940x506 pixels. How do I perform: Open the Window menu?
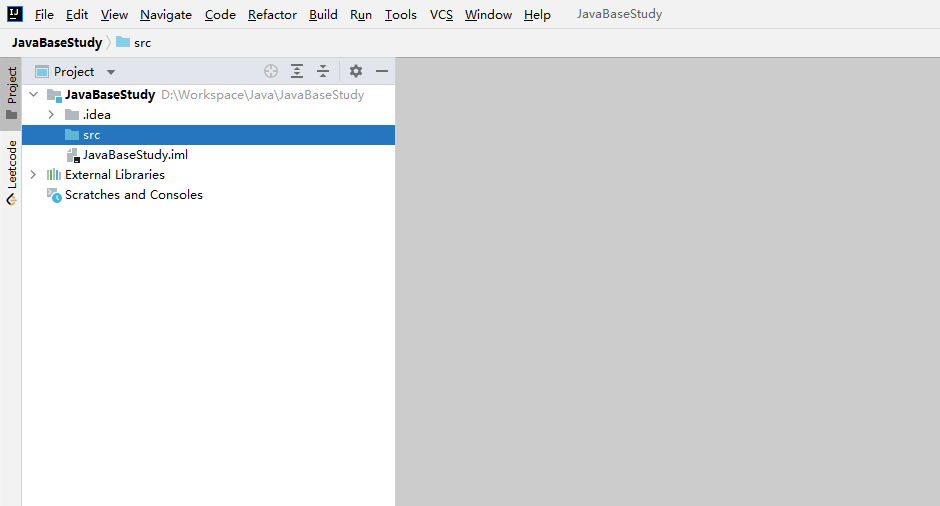[x=488, y=14]
